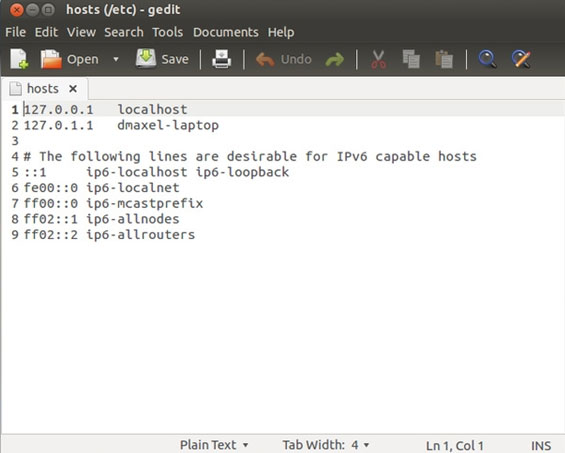Screen dimensions: 565x453
Task: Undo the last action
Action: [x=284, y=59]
